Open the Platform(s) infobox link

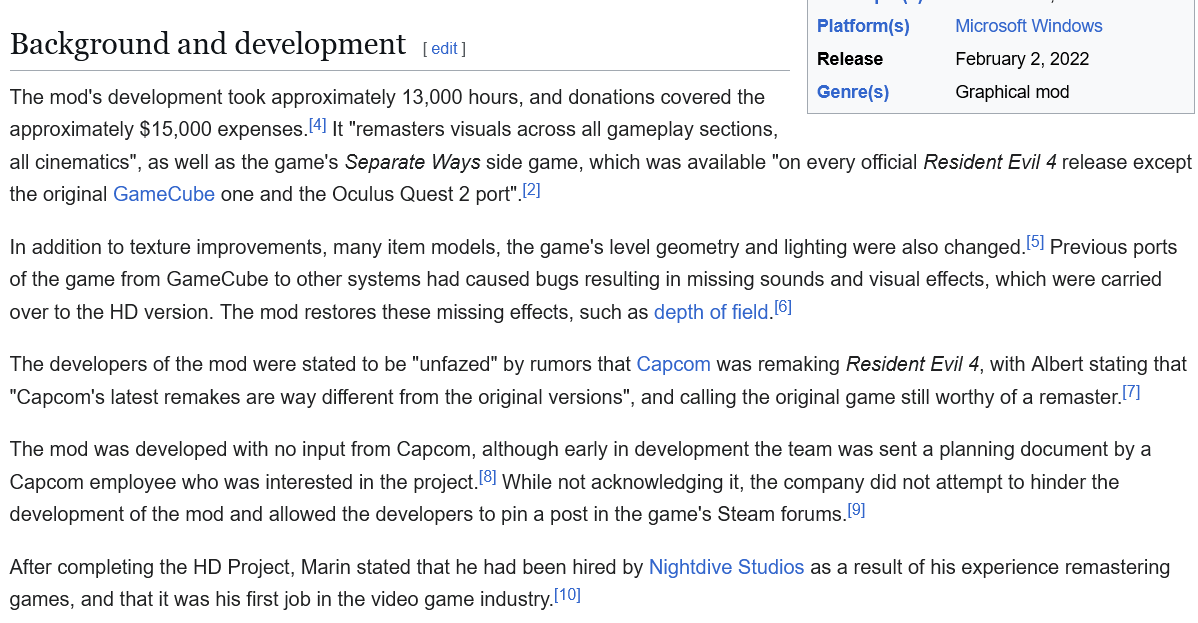pos(863,26)
